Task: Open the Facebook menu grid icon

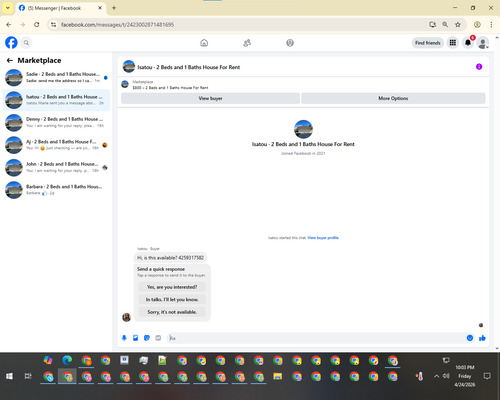Action: 453,43
